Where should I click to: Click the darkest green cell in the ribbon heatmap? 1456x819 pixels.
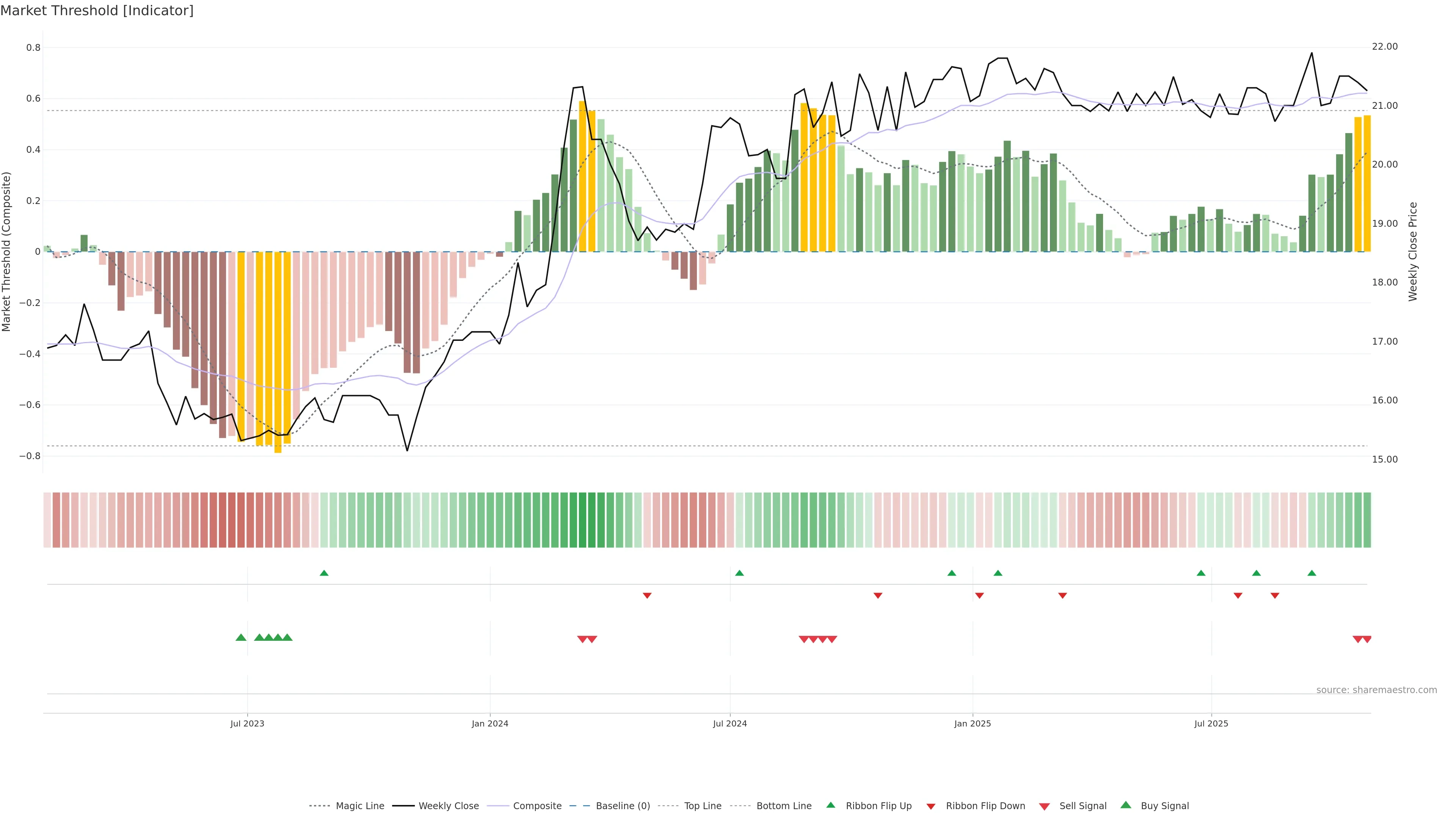582,520
